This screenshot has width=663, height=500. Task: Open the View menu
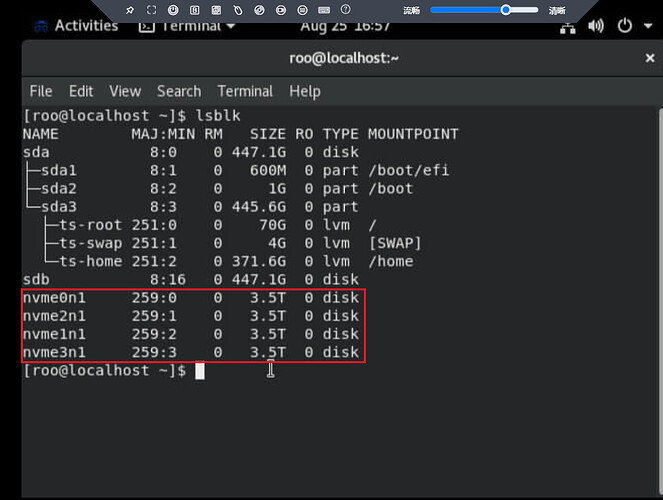click(x=125, y=91)
